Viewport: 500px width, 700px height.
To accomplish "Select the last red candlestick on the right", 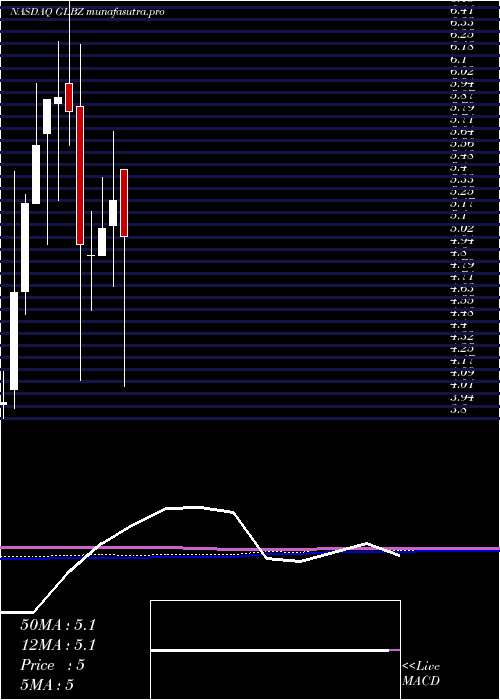I will (x=124, y=203).
